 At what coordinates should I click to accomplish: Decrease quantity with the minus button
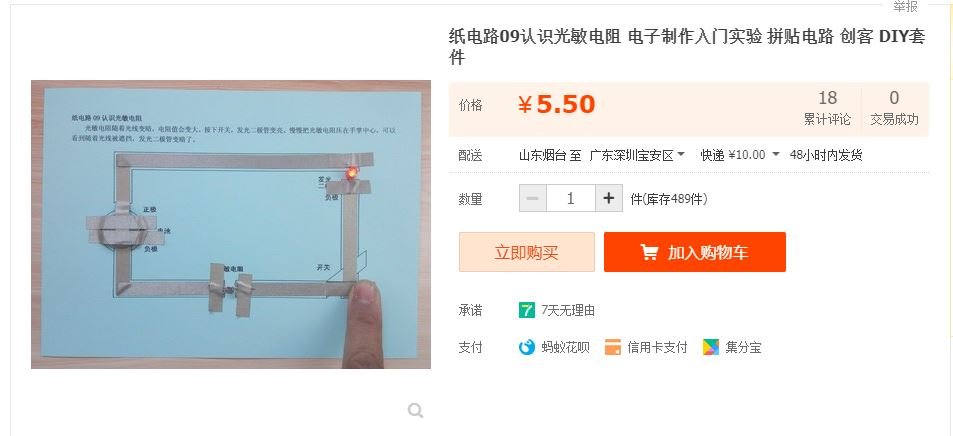pos(533,198)
